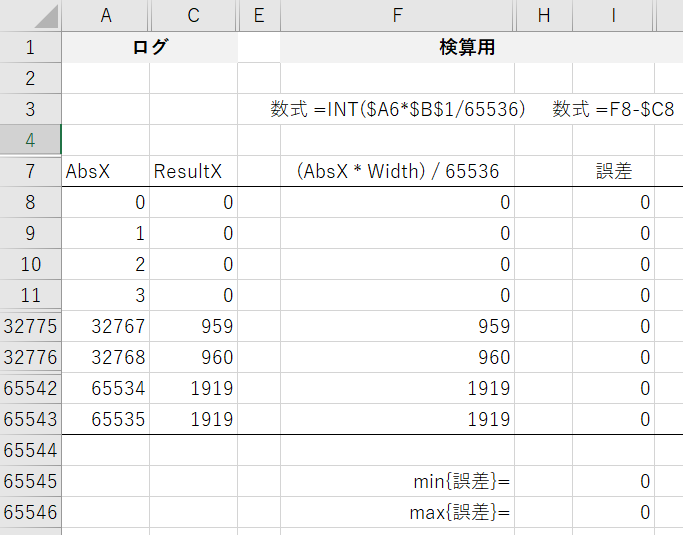Screen dimensions: 683x535
Task: Click column F value 1919 in row 65542
Action: [x=398, y=388]
